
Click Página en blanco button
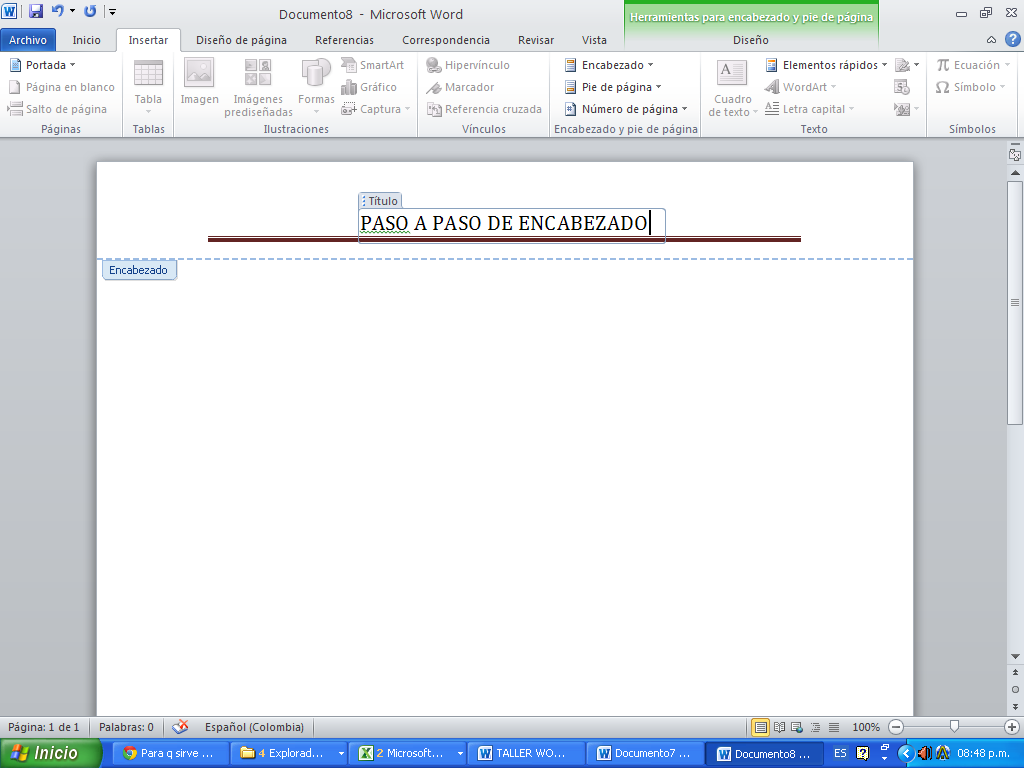(61, 87)
